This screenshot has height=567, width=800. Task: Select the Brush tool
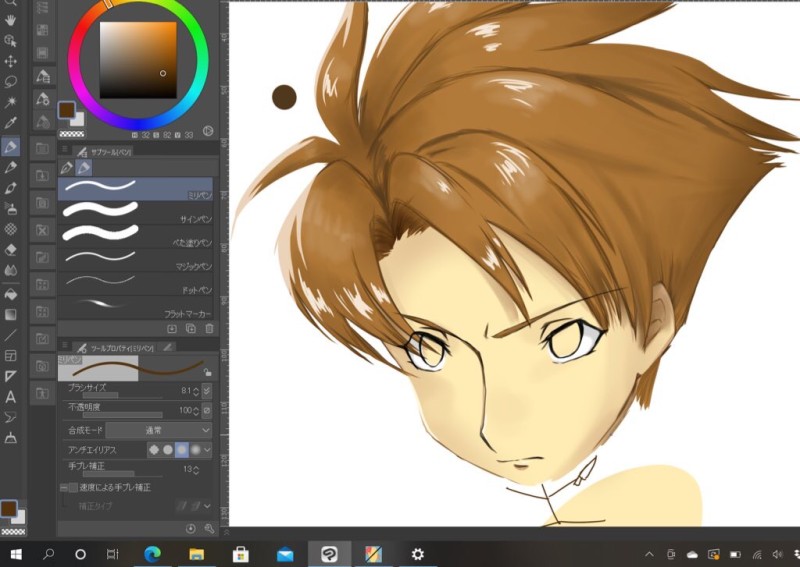pyautogui.click(x=10, y=188)
